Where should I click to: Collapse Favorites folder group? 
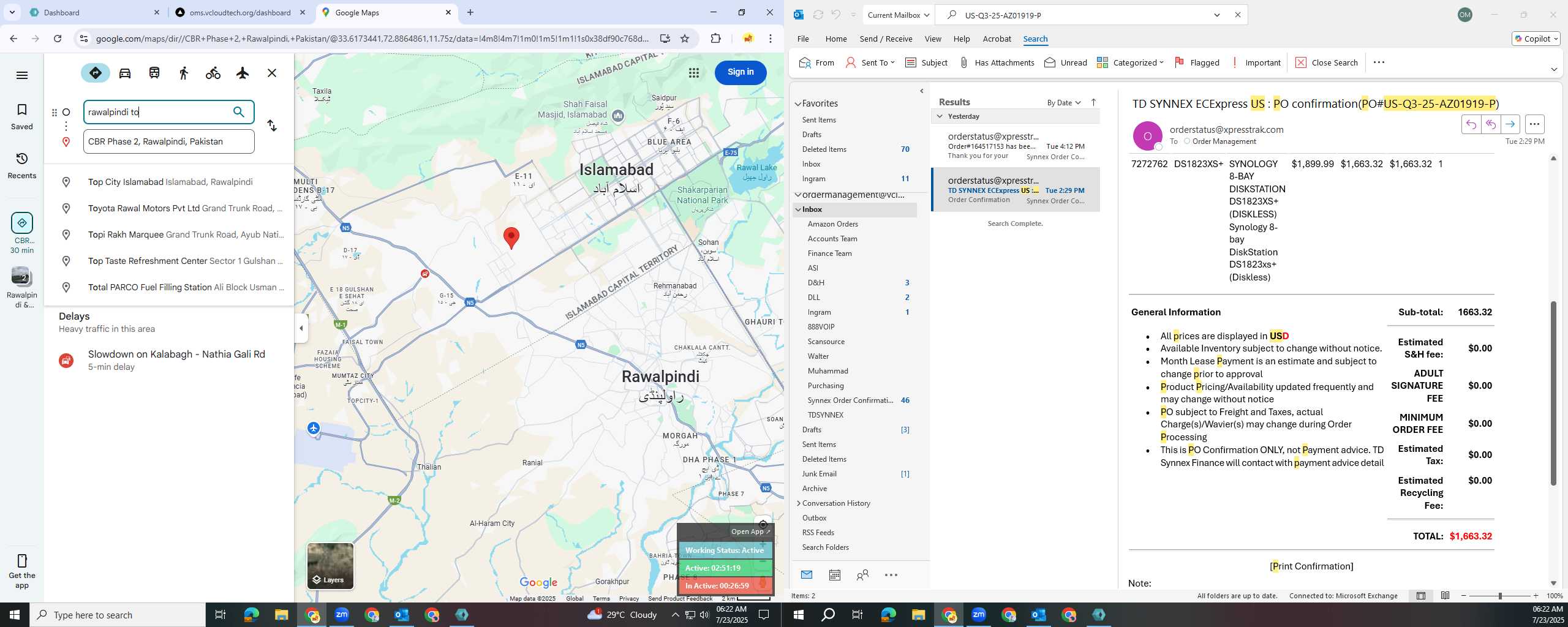(x=798, y=104)
